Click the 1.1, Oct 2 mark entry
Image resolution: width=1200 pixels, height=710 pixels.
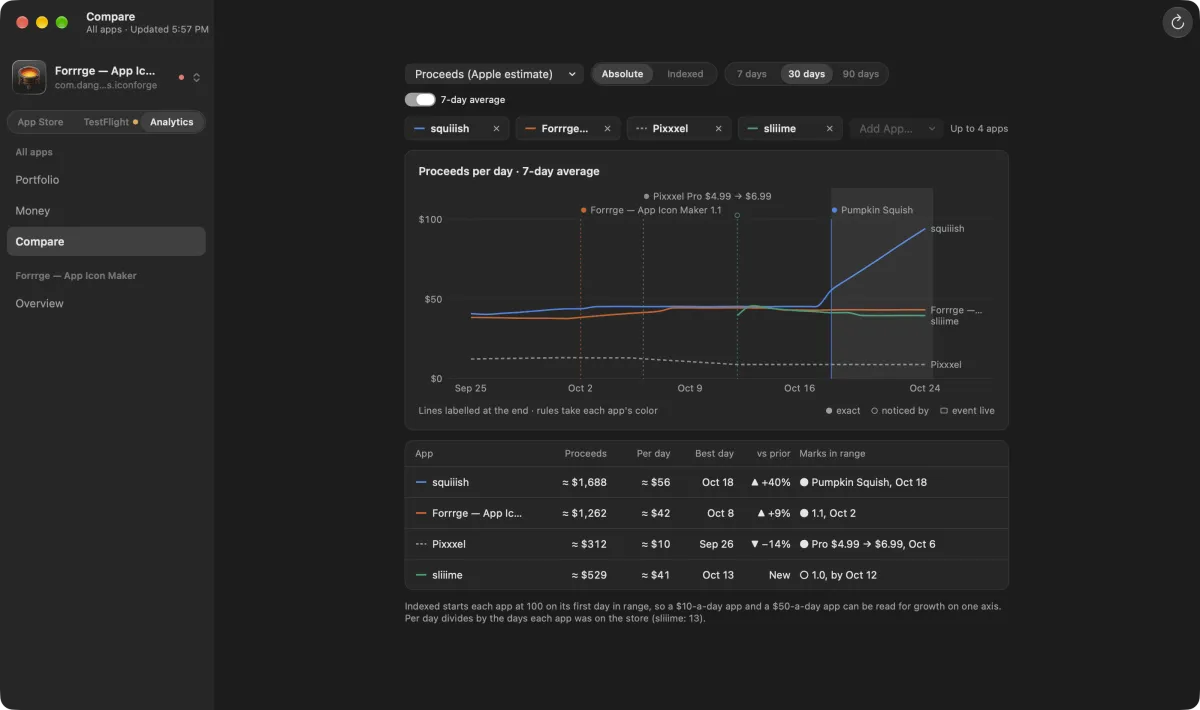pos(827,513)
